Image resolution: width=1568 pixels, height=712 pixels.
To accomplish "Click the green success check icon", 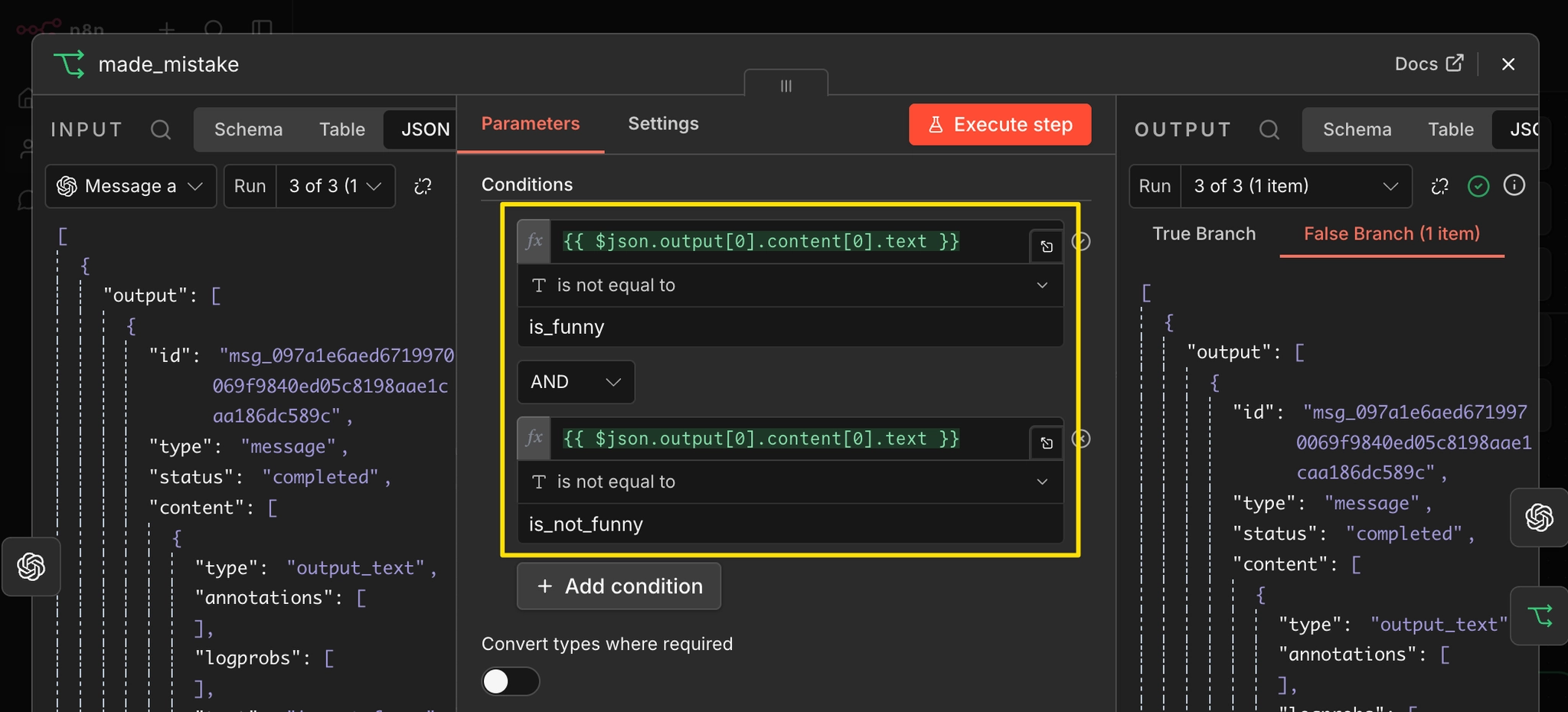I will (1478, 186).
